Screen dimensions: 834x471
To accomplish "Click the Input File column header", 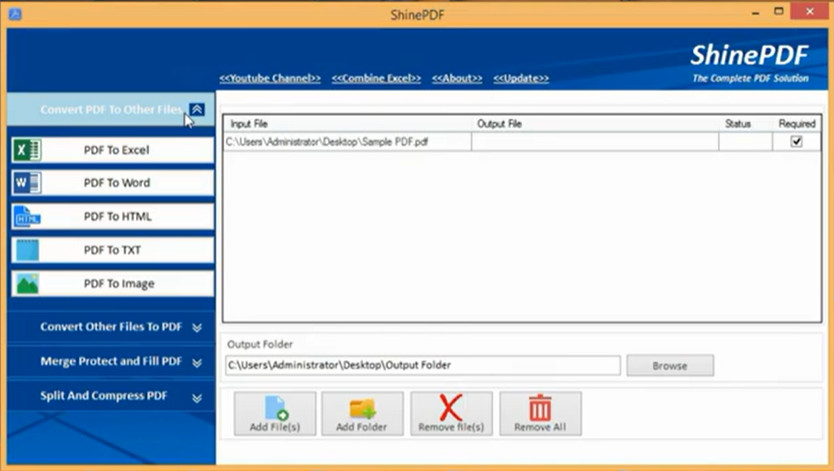I will [348, 124].
